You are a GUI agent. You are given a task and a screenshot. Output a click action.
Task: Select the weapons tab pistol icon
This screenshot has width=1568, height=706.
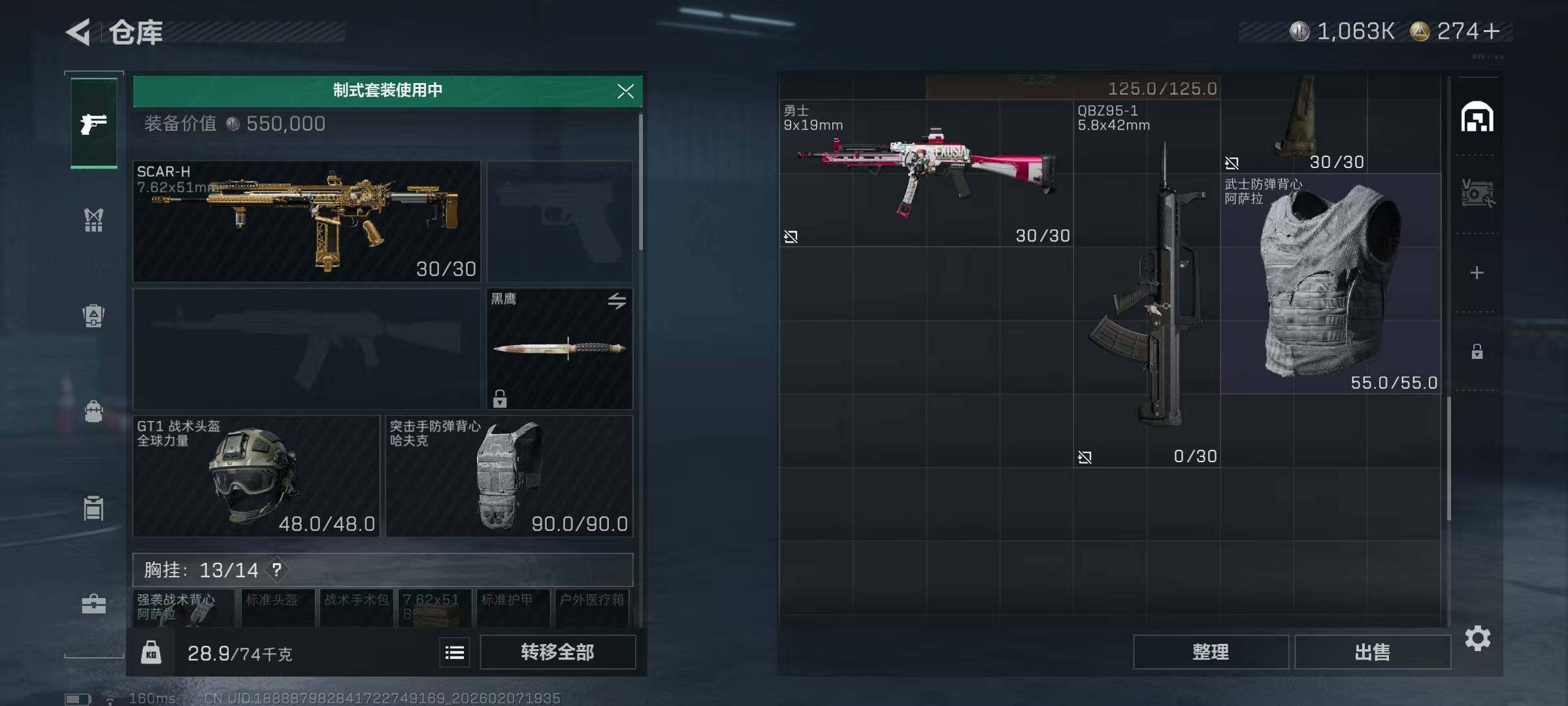pyautogui.click(x=94, y=123)
